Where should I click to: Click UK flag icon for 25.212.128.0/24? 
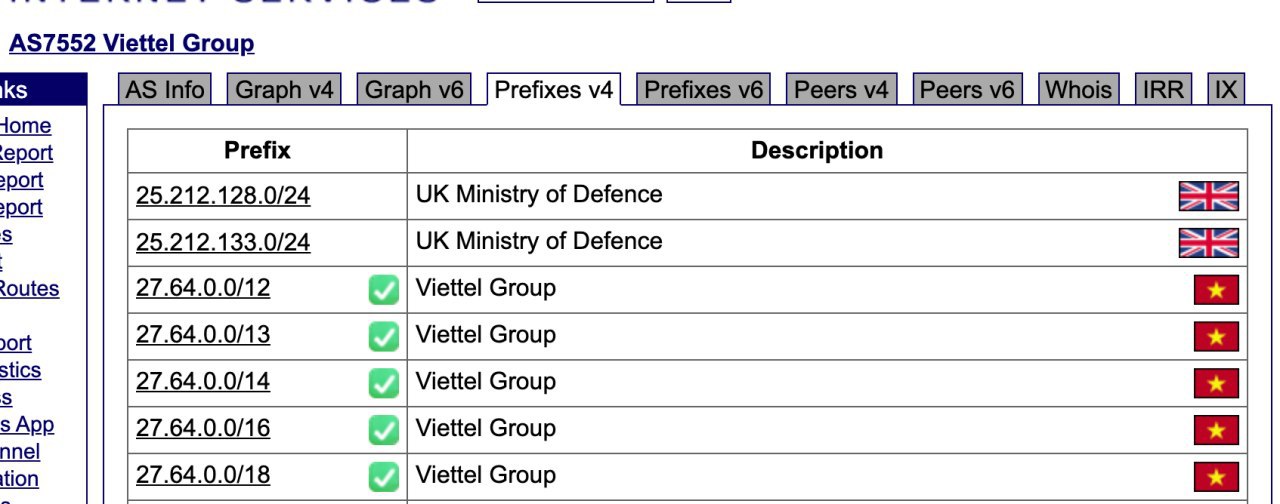pos(1208,196)
